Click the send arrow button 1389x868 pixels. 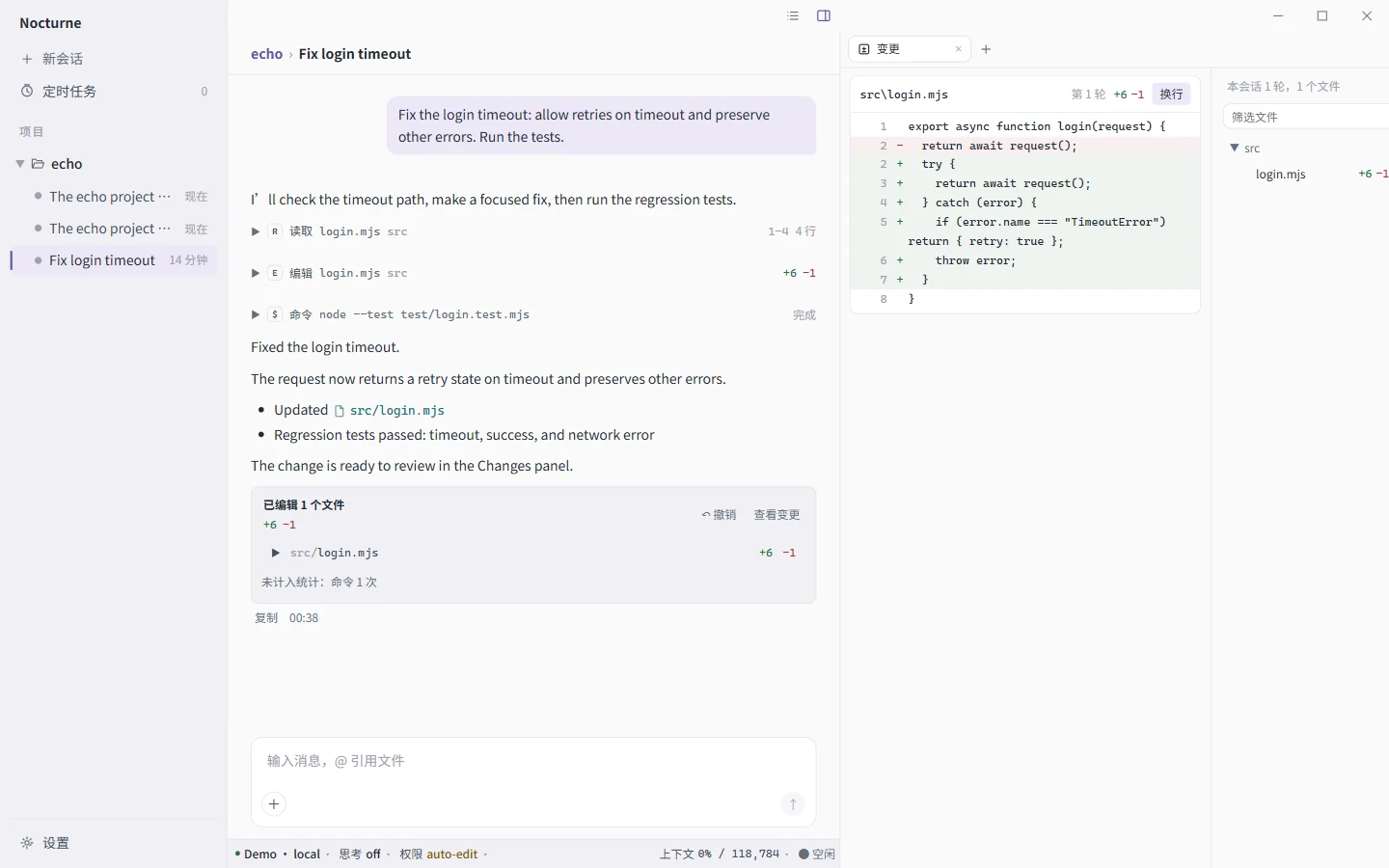(x=793, y=804)
